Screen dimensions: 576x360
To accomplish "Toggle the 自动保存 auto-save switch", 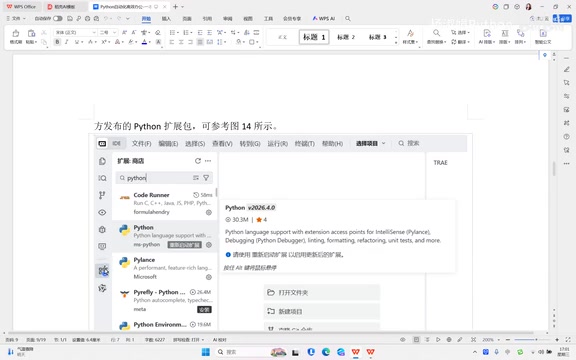I will tap(58, 18).
